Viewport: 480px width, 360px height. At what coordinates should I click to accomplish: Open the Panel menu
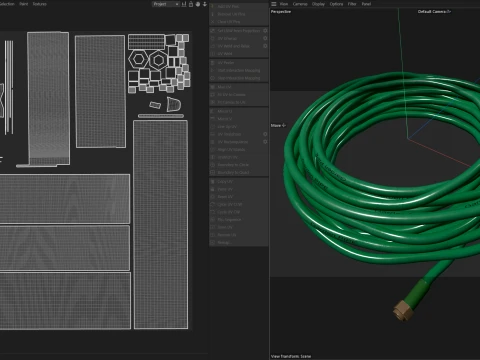click(366, 4)
